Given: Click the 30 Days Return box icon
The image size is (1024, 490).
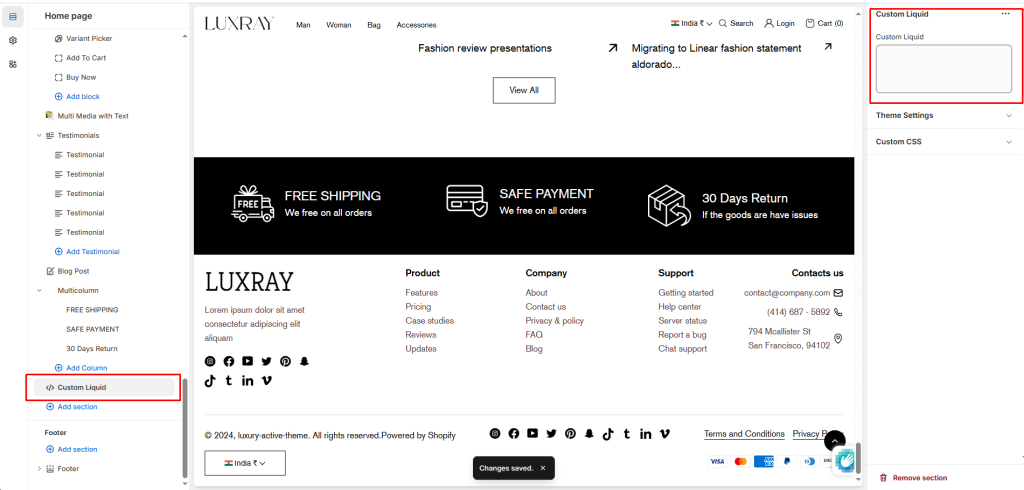Looking at the screenshot, I should (669, 206).
